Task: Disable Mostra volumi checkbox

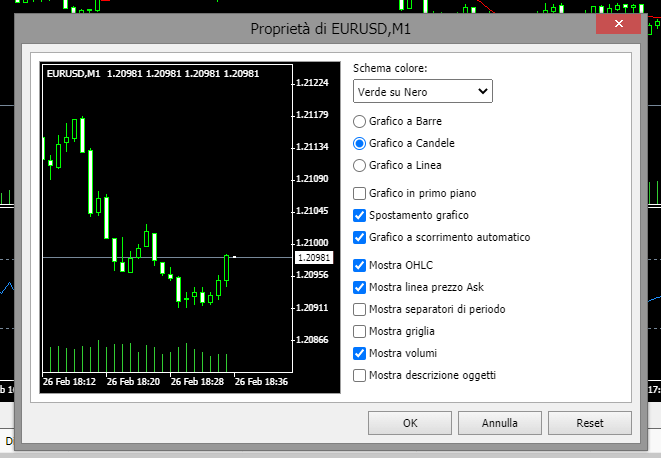Action: [359, 353]
